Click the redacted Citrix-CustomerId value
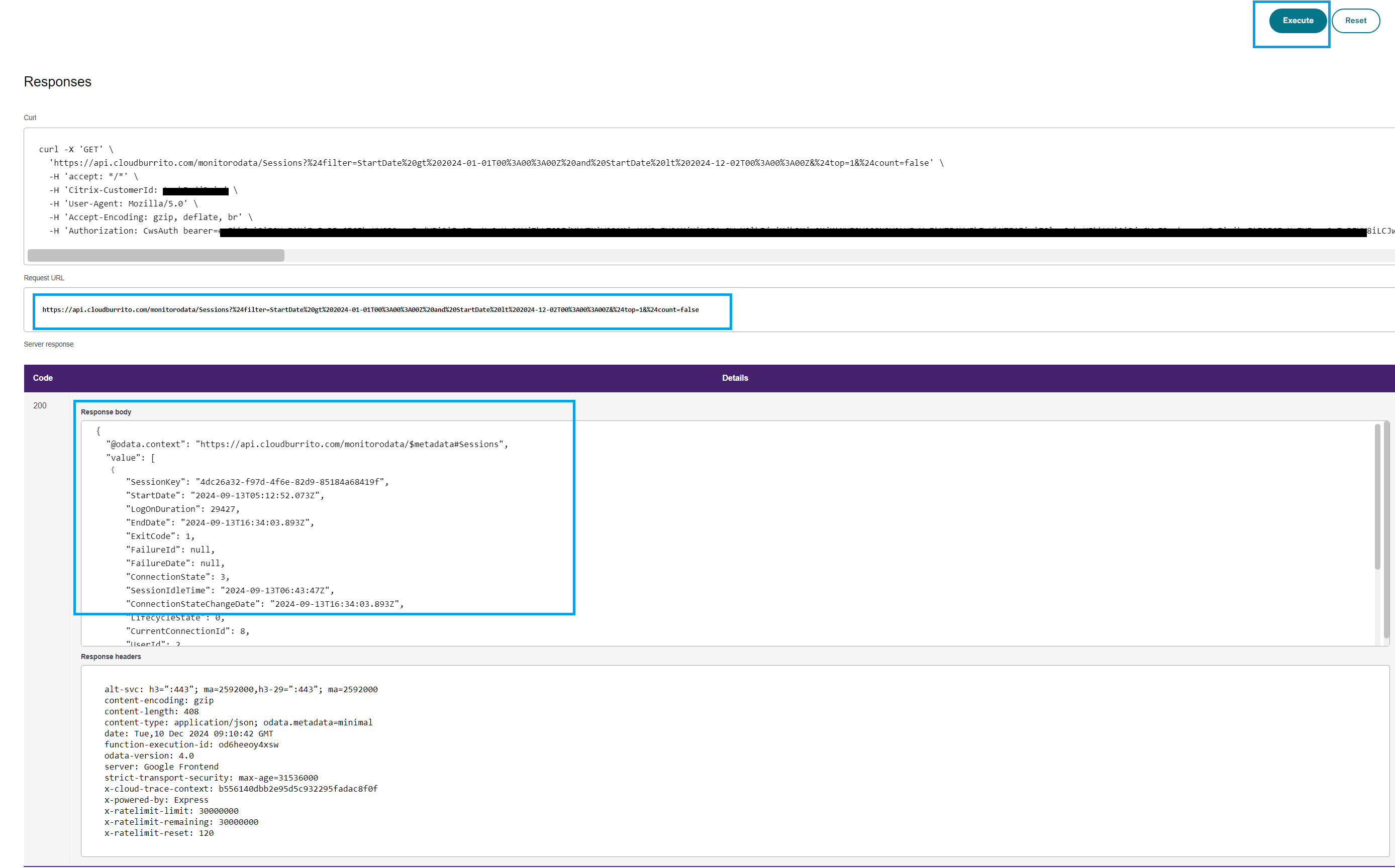 [195, 190]
